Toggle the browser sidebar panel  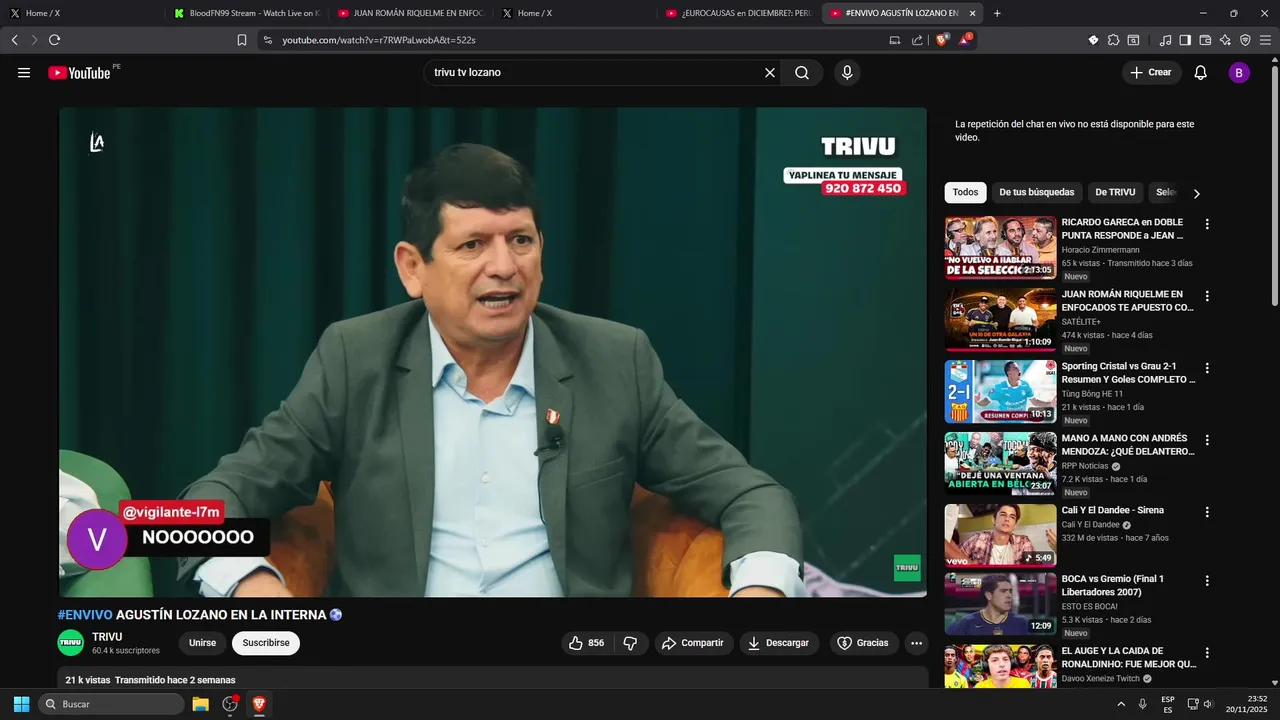(x=1185, y=40)
